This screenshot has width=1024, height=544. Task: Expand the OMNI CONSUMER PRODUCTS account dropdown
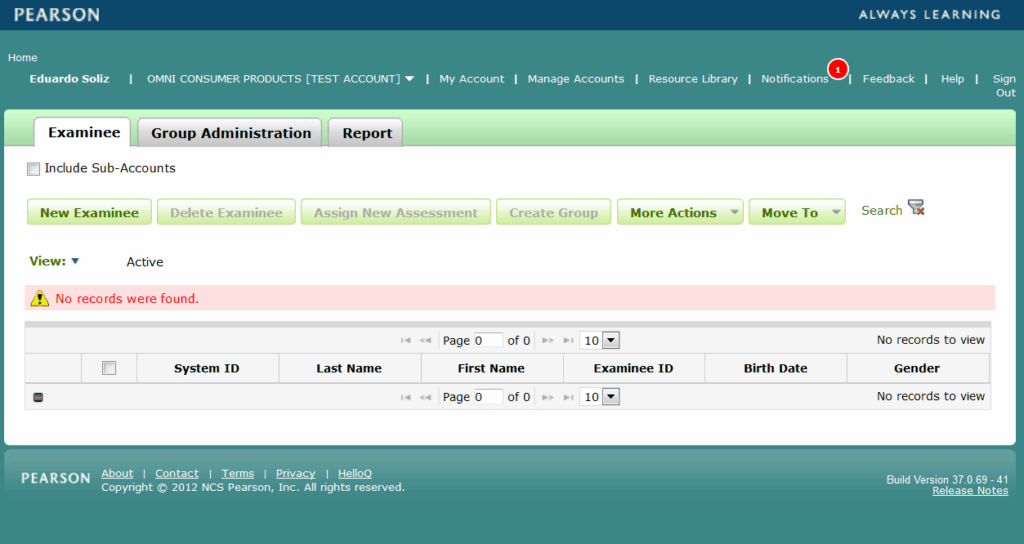[x=409, y=78]
